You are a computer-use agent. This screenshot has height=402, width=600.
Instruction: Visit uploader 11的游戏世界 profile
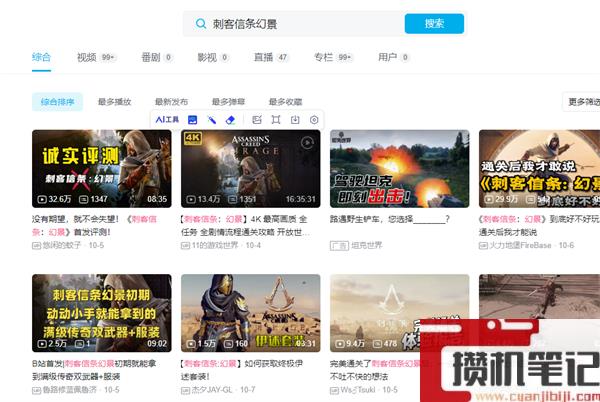(215, 245)
